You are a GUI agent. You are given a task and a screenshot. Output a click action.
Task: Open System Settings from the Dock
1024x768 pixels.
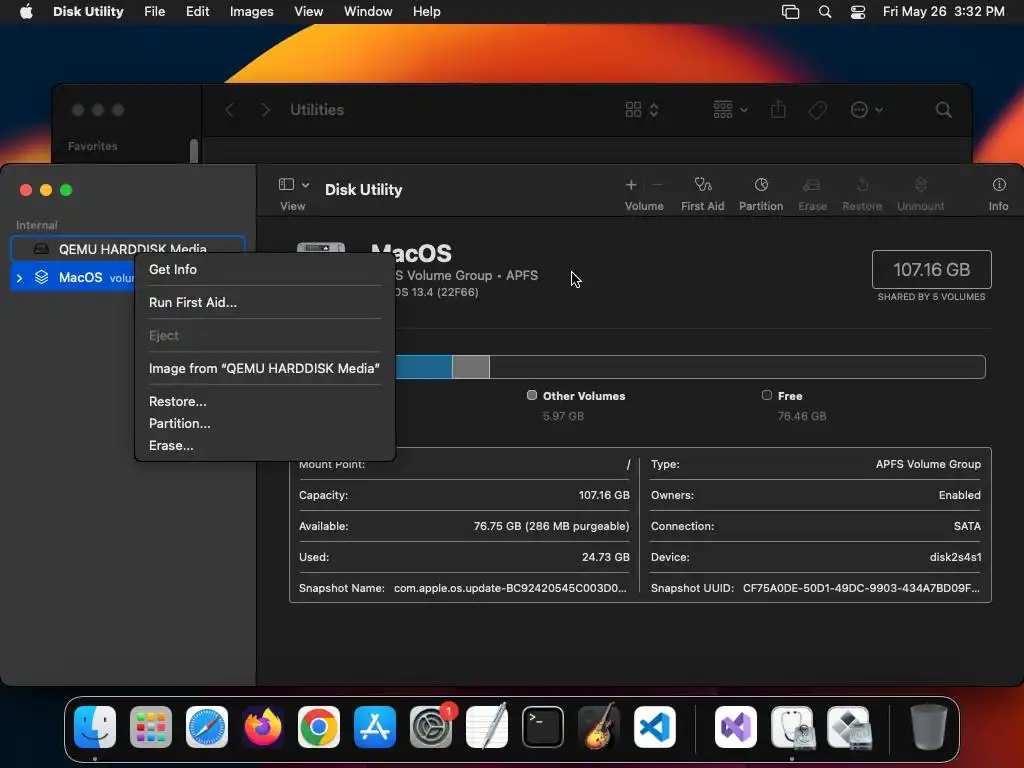coord(431,727)
